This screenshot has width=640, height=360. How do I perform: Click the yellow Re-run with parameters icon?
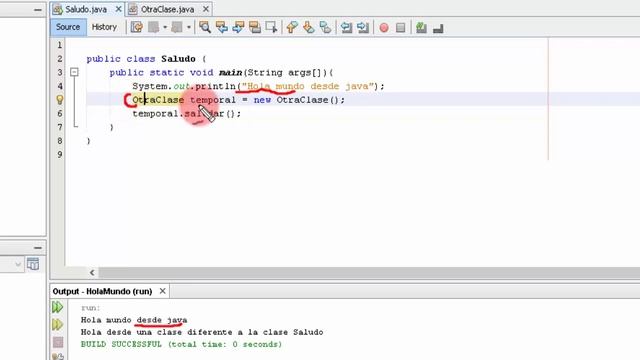coord(58,324)
